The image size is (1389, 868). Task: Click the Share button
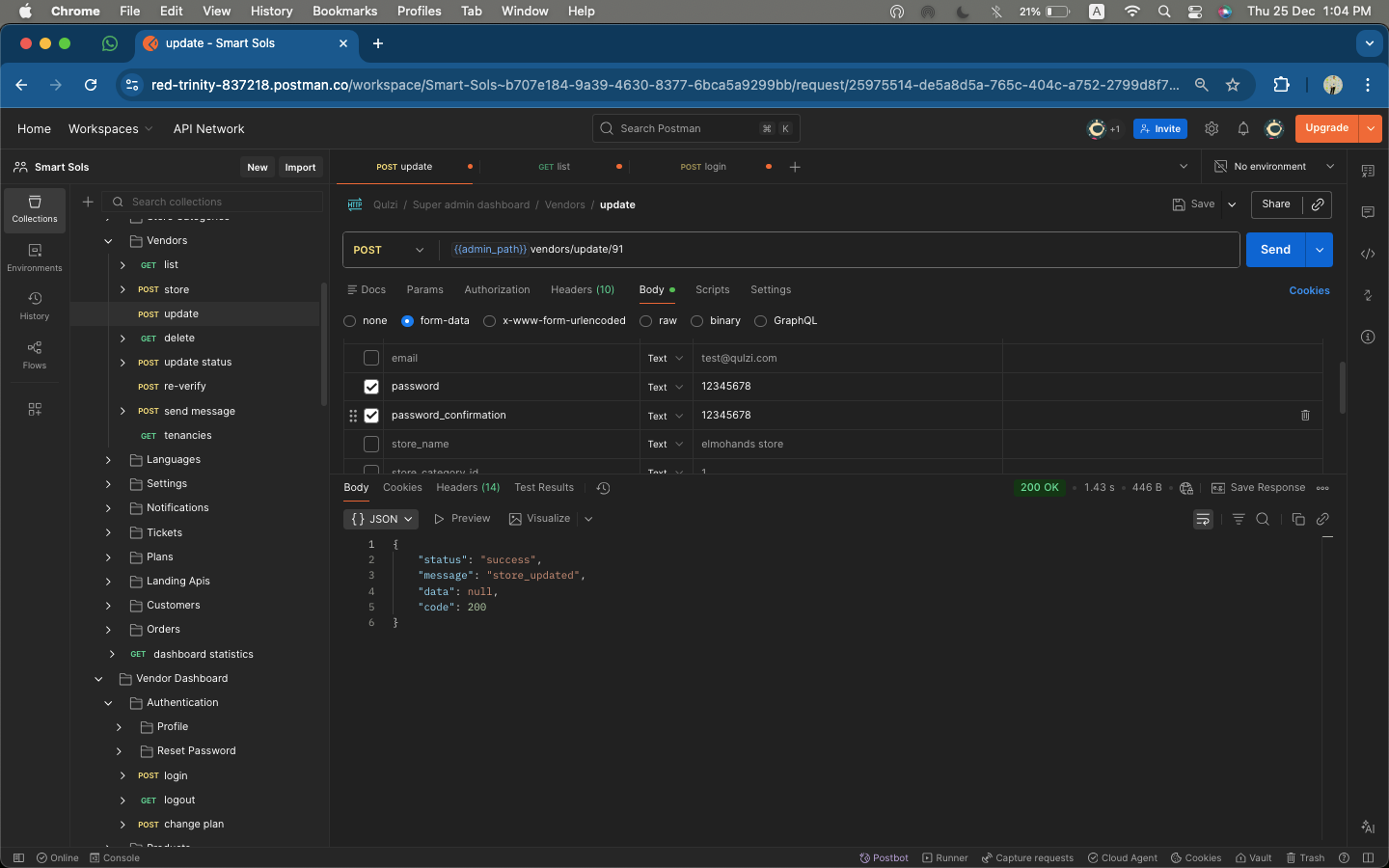click(1276, 204)
